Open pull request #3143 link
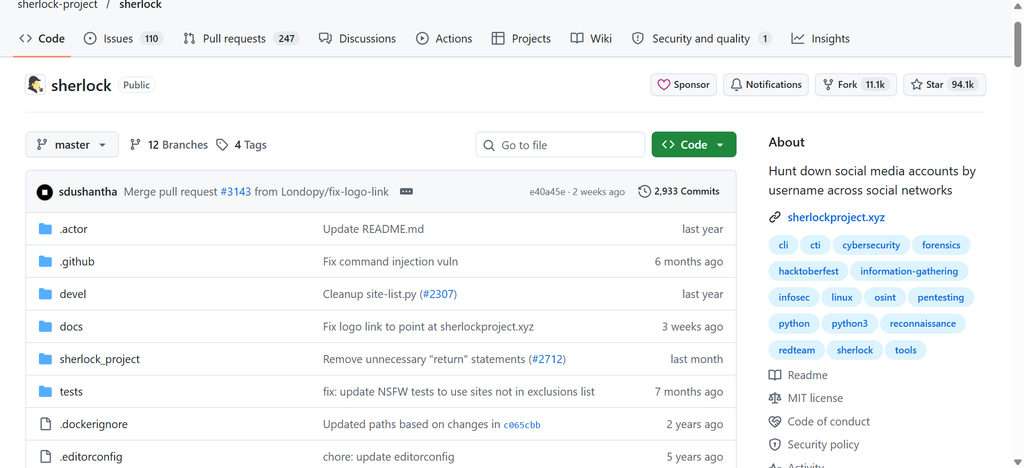1024x468 pixels. tap(236, 192)
